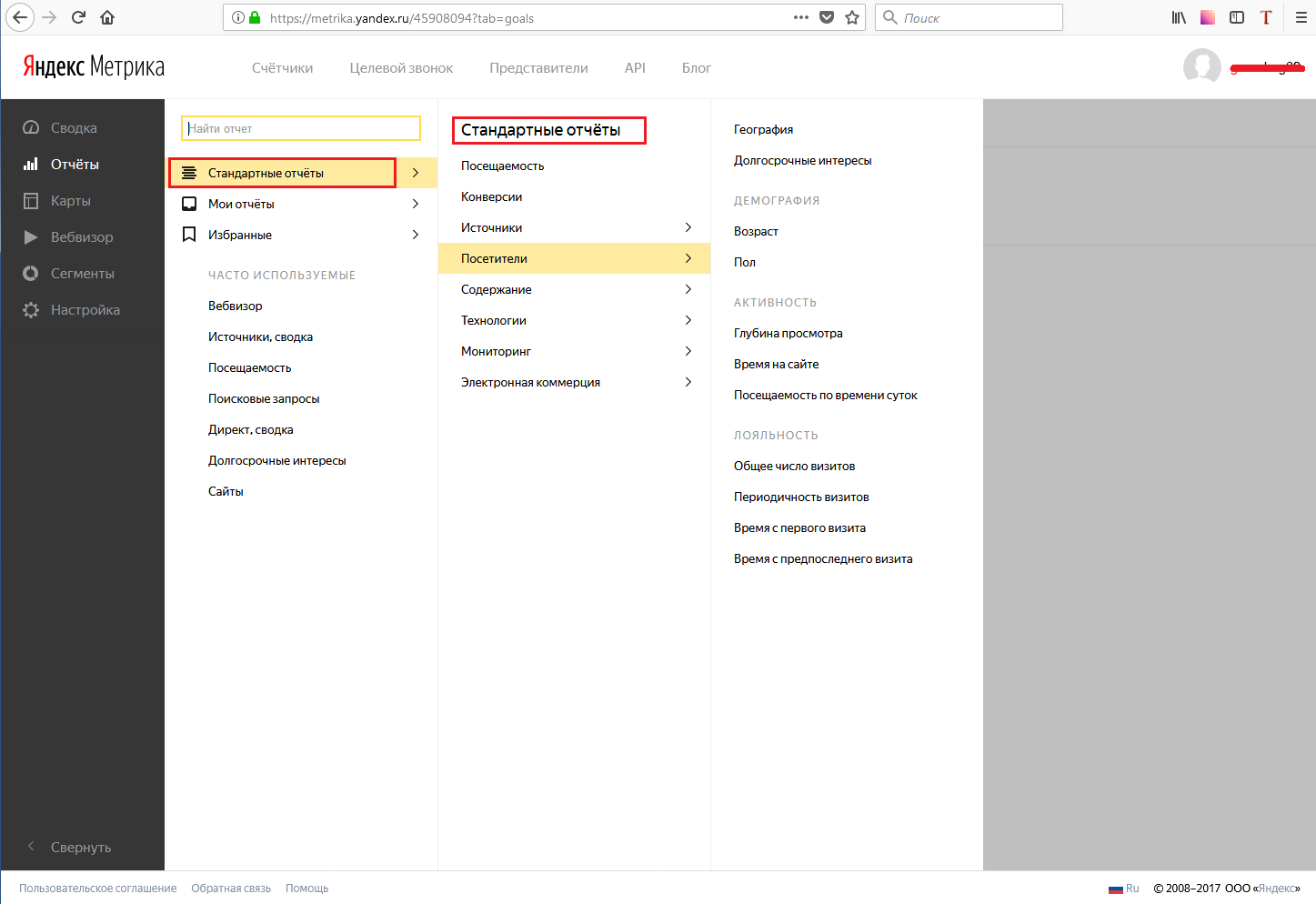Click the Отчёты bar chart icon
Image resolution: width=1316 pixels, height=904 pixels.
[31, 164]
